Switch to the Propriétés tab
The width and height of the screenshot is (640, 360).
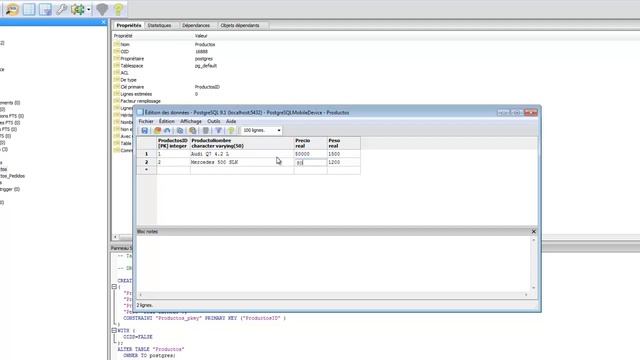(129, 25)
